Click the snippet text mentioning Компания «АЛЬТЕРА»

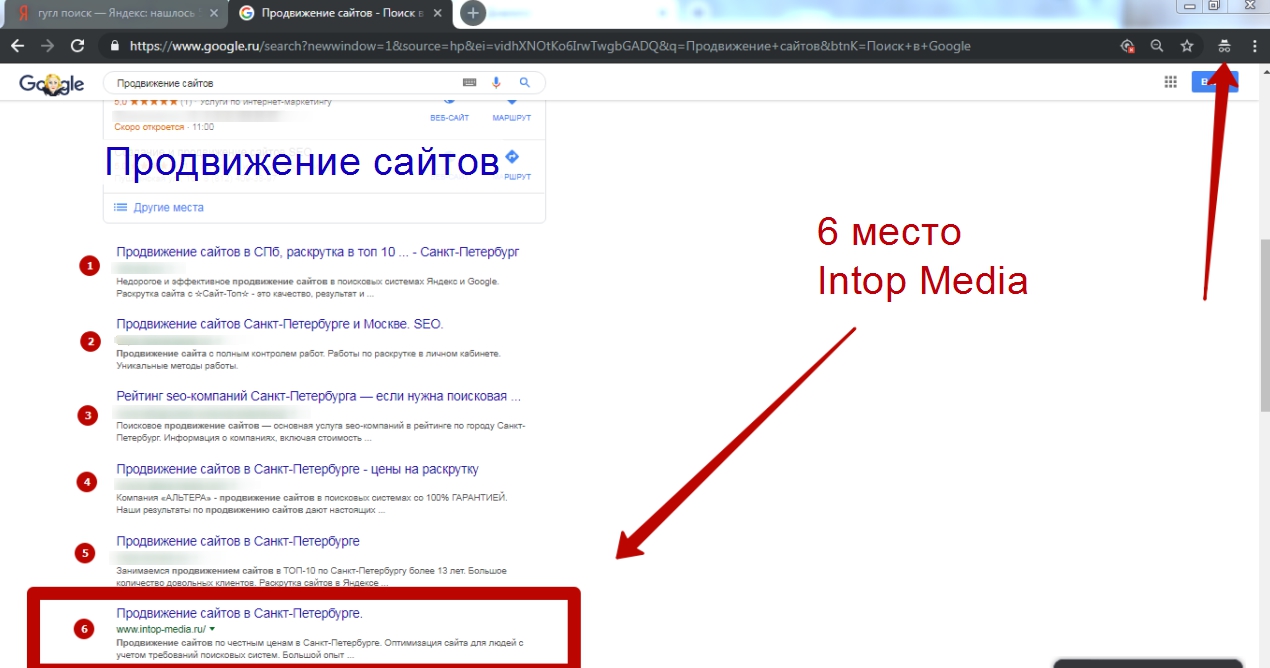[x=312, y=503]
